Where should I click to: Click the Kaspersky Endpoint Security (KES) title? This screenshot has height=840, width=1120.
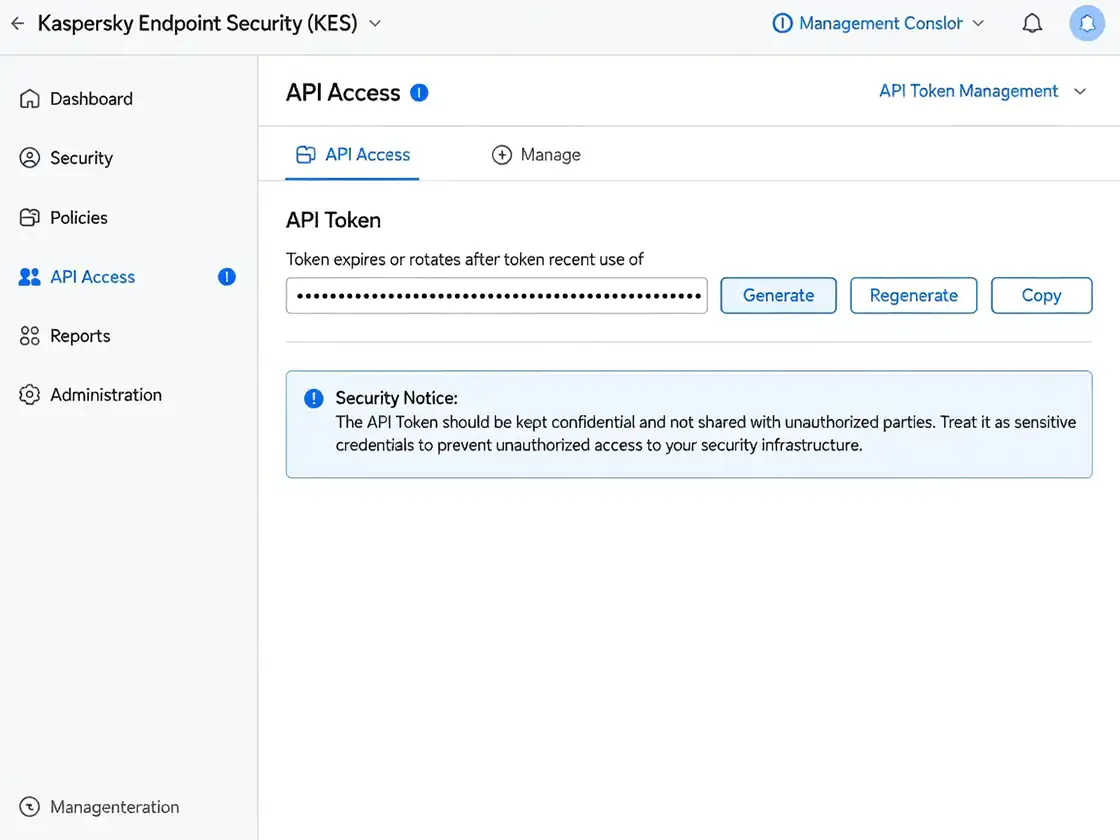pos(198,24)
